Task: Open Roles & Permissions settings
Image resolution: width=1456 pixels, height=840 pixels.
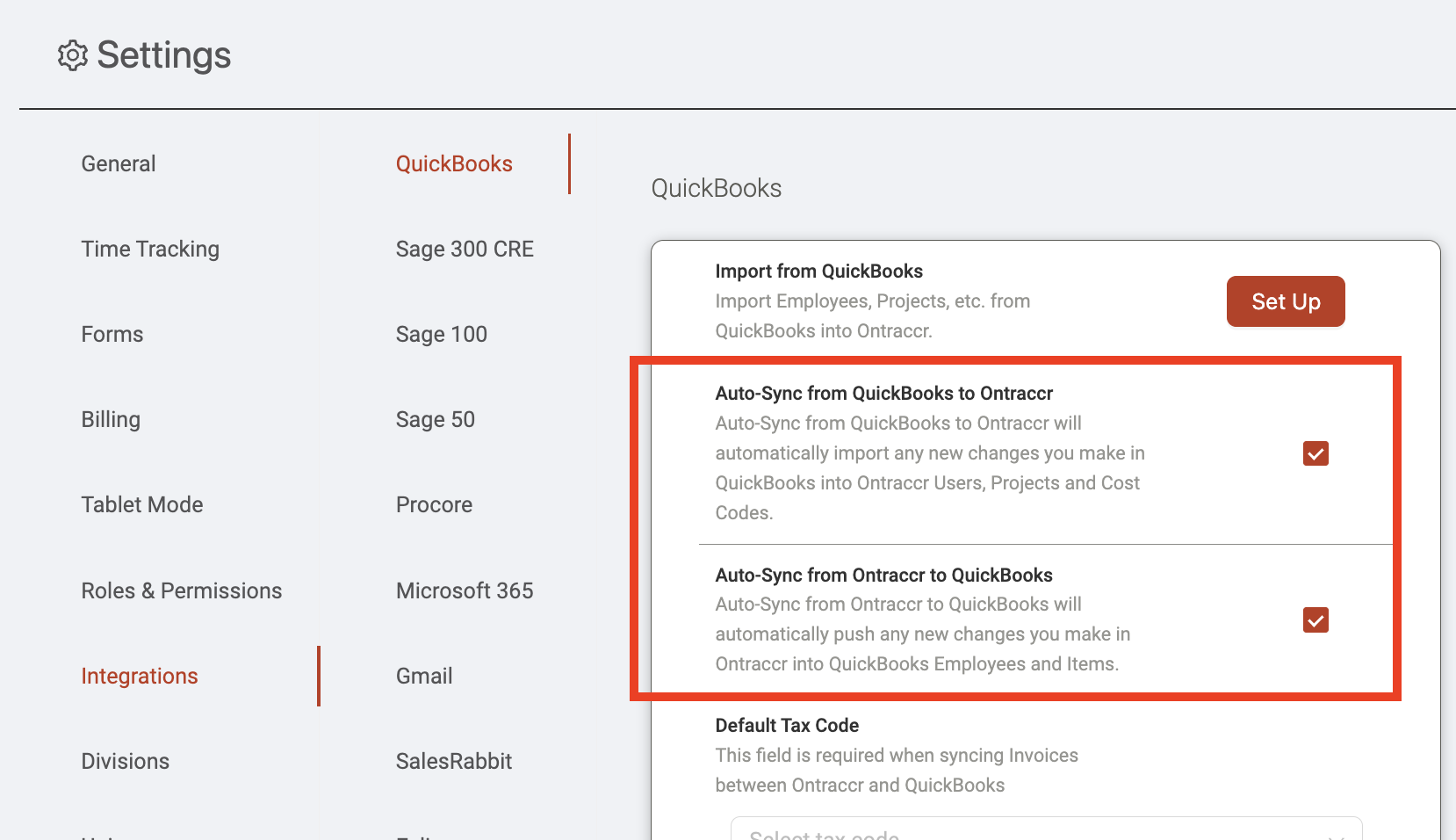Action: click(182, 590)
